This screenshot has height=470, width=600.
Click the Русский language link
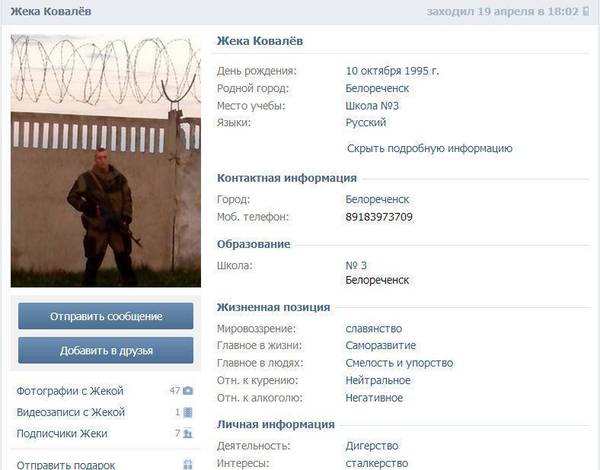point(365,122)
